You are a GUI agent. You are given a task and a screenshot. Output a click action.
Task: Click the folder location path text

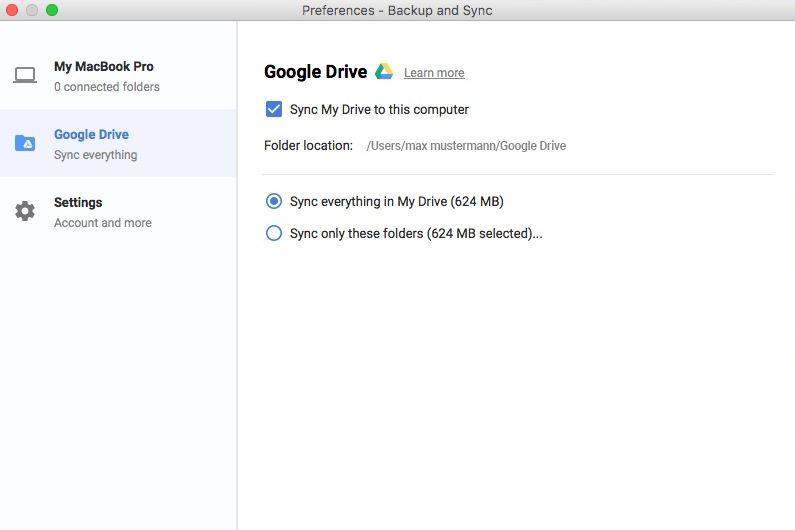466,146
